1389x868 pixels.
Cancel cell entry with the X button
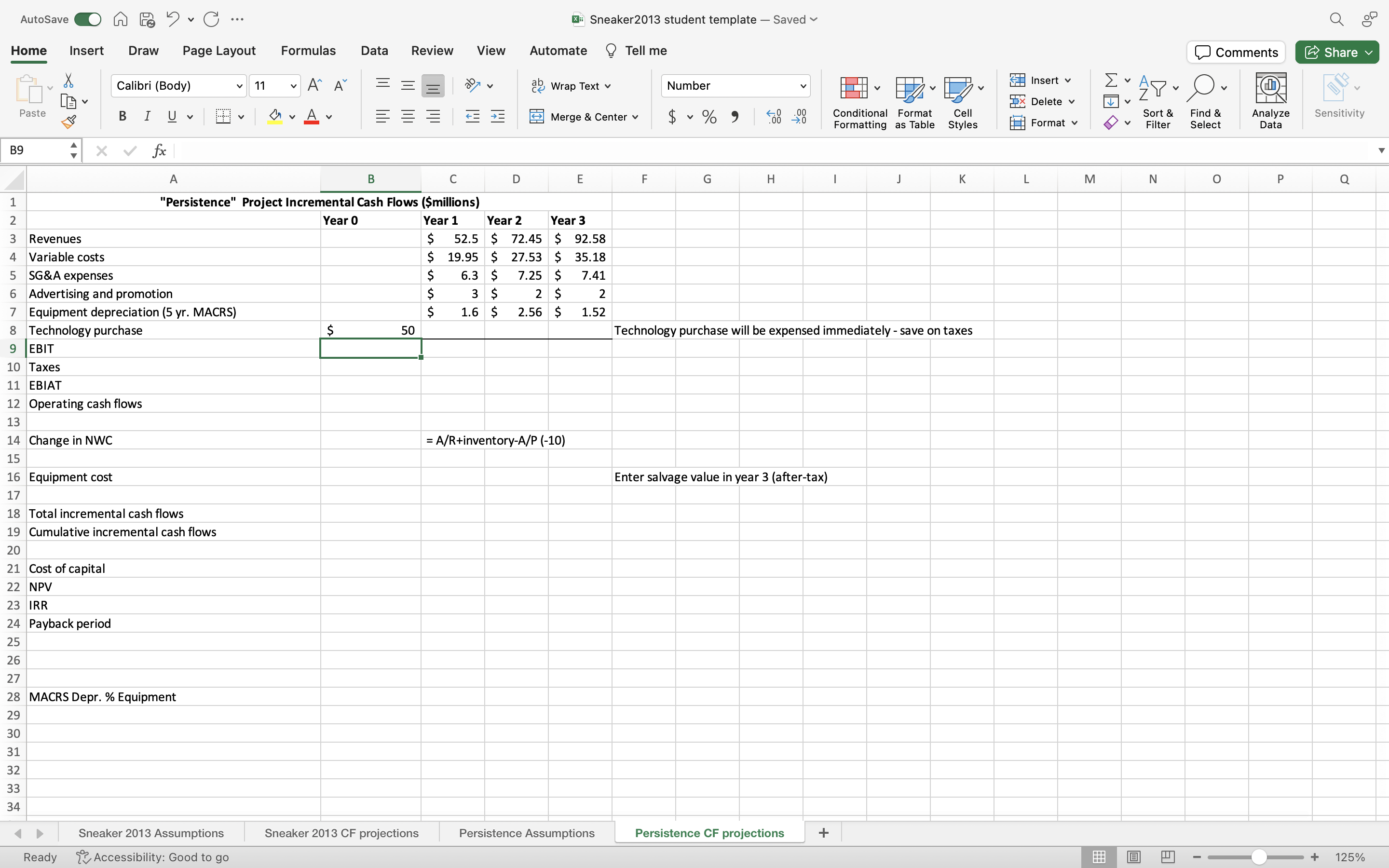click(102, 150)
